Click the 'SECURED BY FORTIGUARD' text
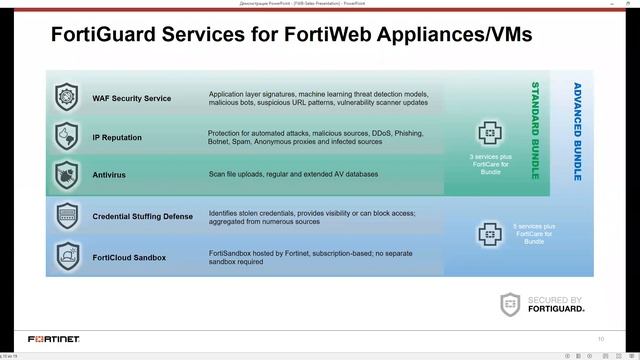Viewport: 640px width, 360px height. tap(556, 304)
